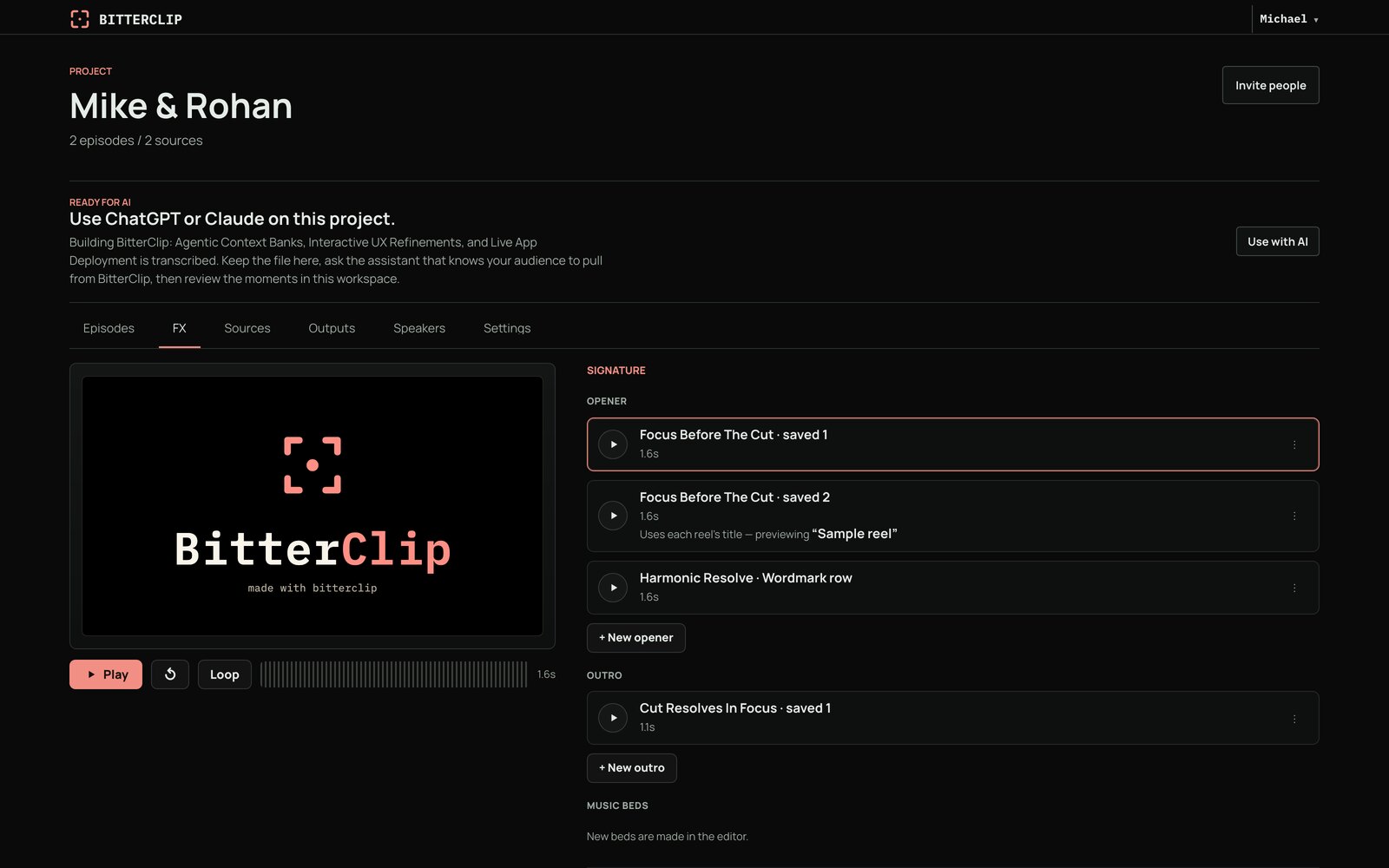Open the Speakers tab

(419, 328)
